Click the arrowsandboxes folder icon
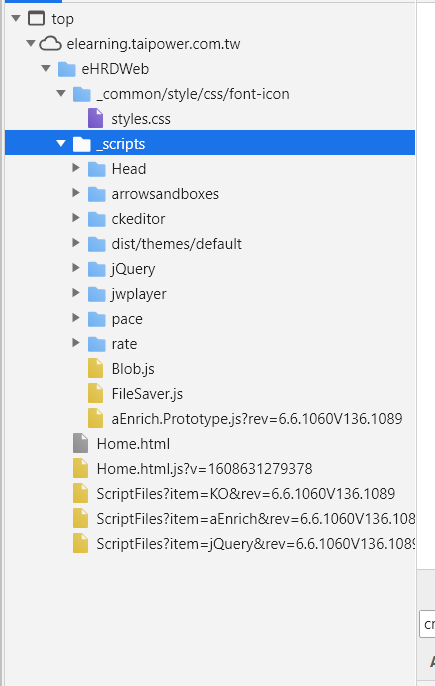Screen dimensions: 435x686 point(96,193)
